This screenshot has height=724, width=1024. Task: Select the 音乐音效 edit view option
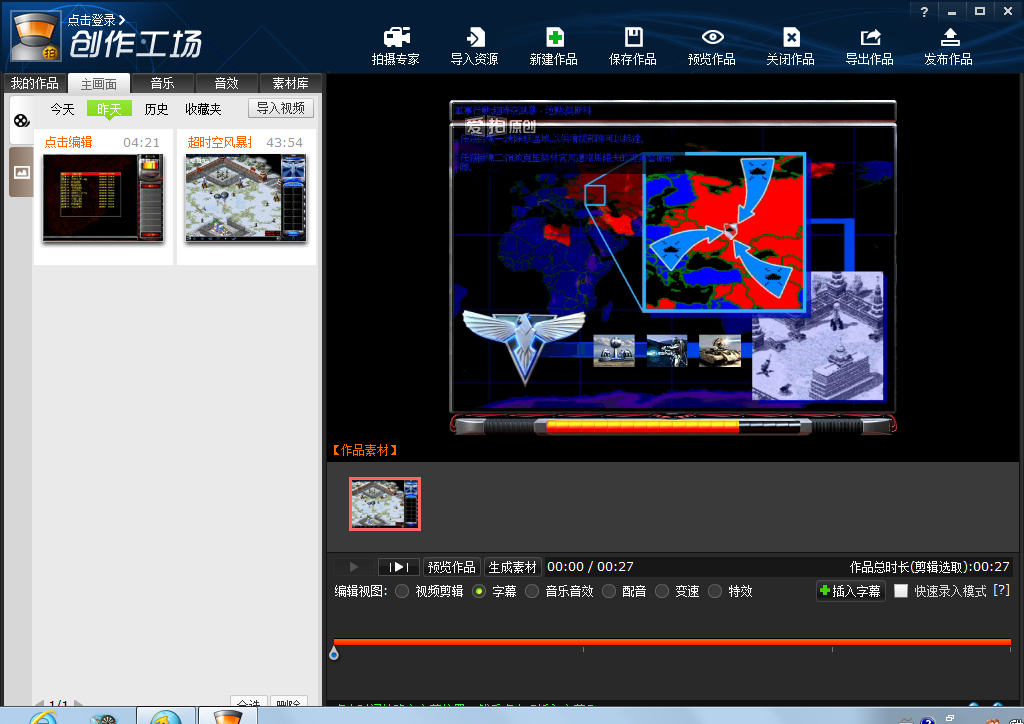pos(532,591)
